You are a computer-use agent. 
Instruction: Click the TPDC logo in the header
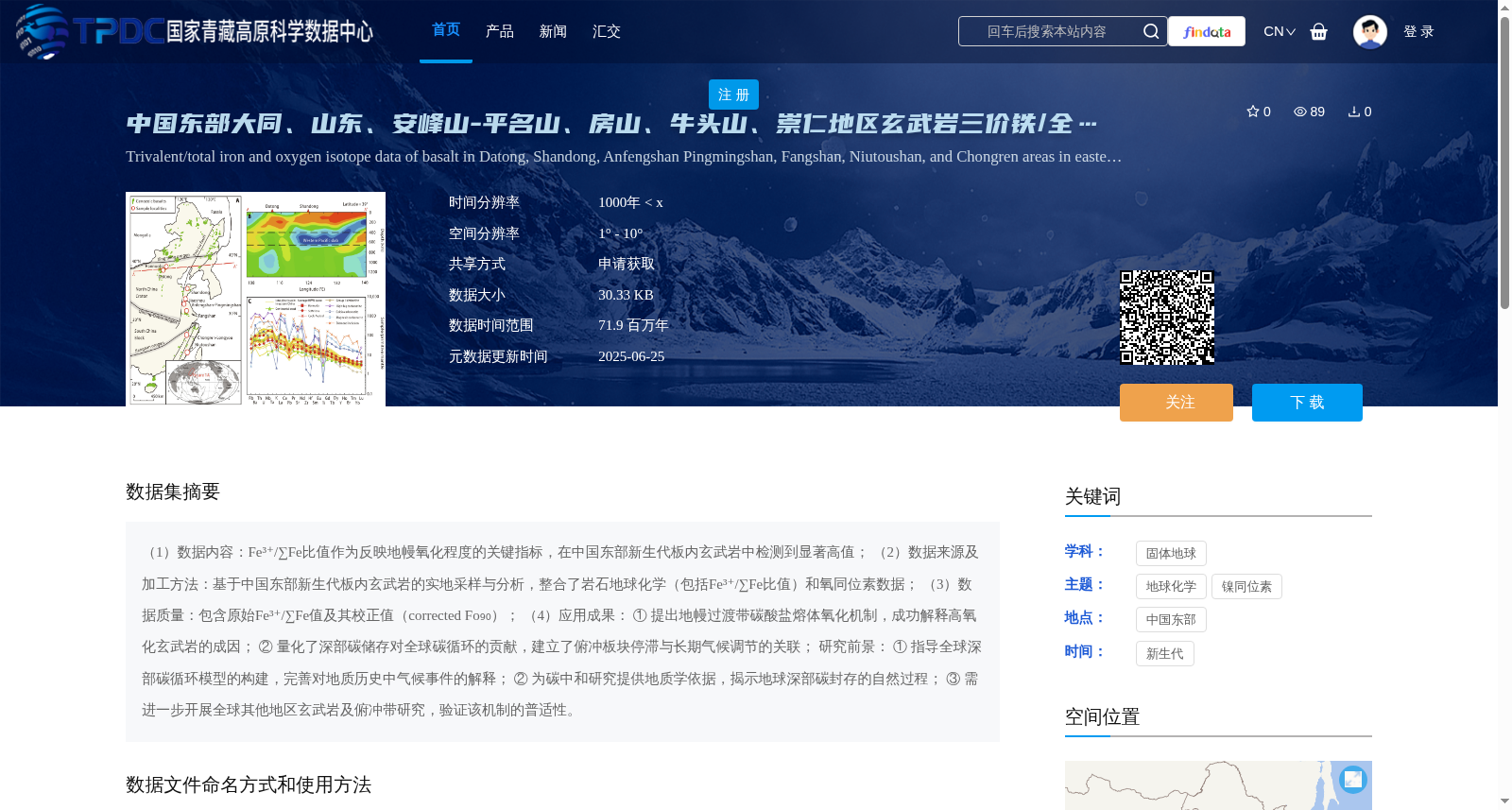[x=194, y=31]
